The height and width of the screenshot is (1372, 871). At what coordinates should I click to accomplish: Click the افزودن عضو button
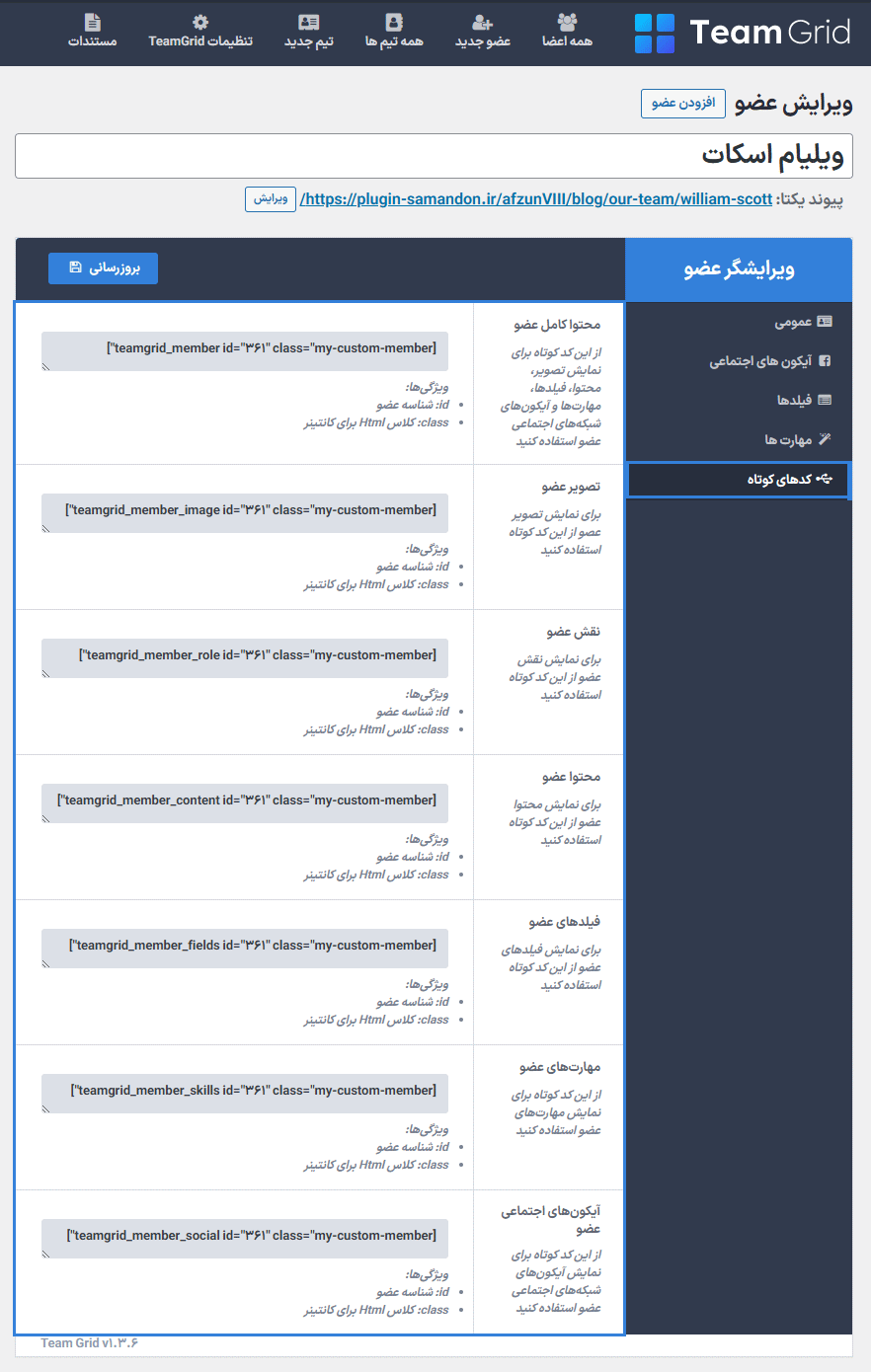click(x=683, y=104)
